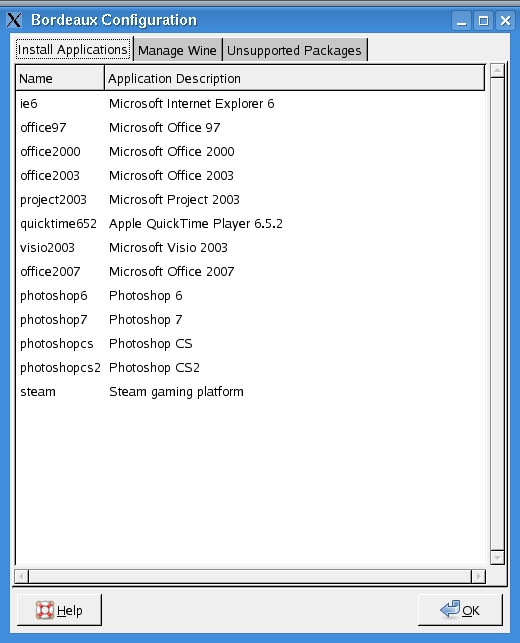Screen dimensions: 520x643
Task: Select the photoshop7 entry
Action: click(x=54, y=319)
